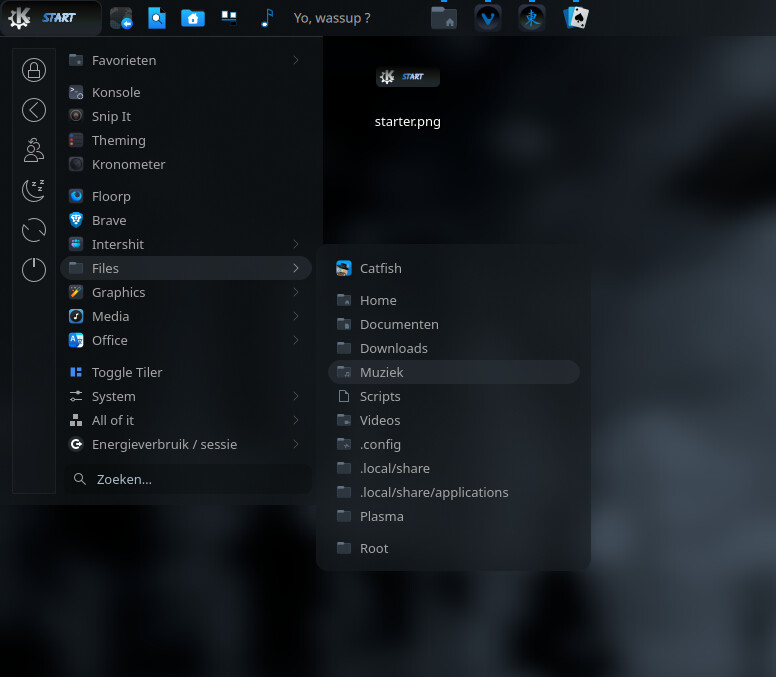
Task: Click the switch user icon
Action: (34, 150)
